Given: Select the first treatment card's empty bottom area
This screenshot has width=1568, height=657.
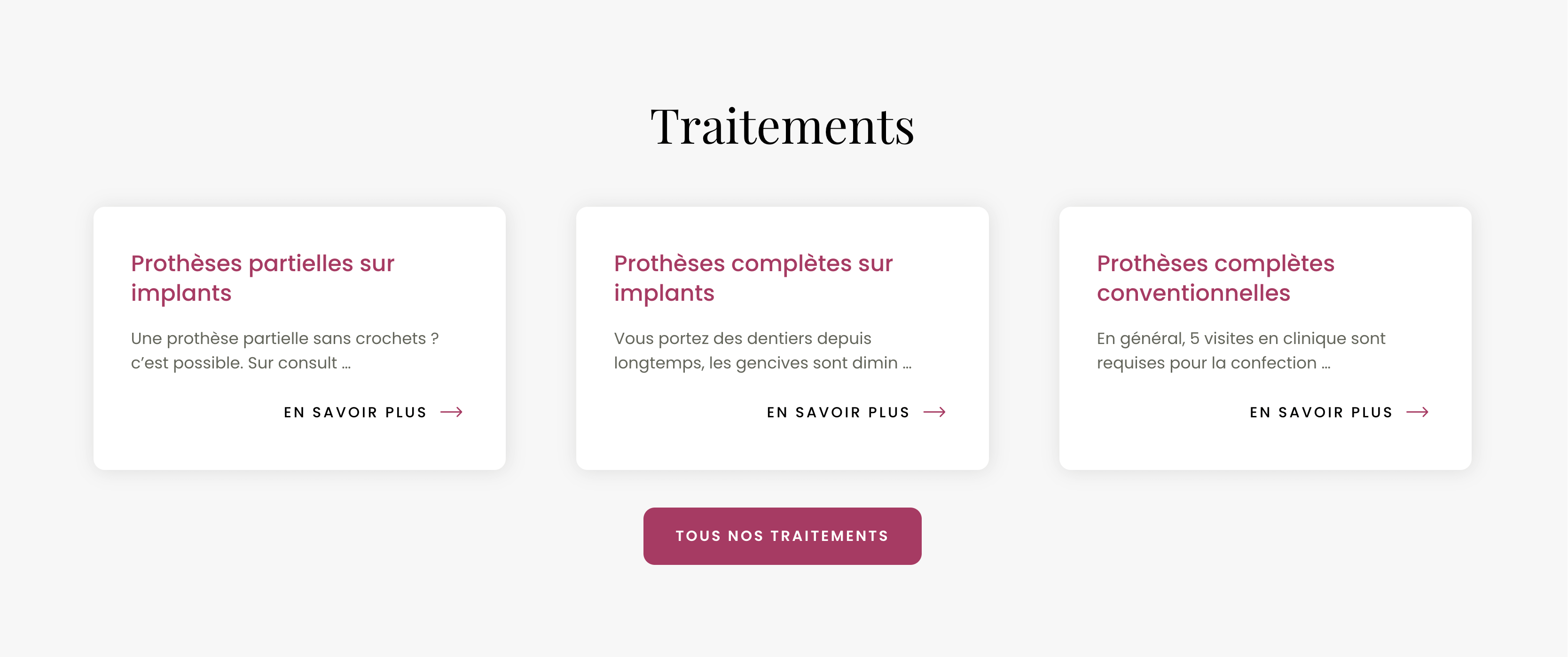Looking at the screenshot, I should [x=299, y=447].
